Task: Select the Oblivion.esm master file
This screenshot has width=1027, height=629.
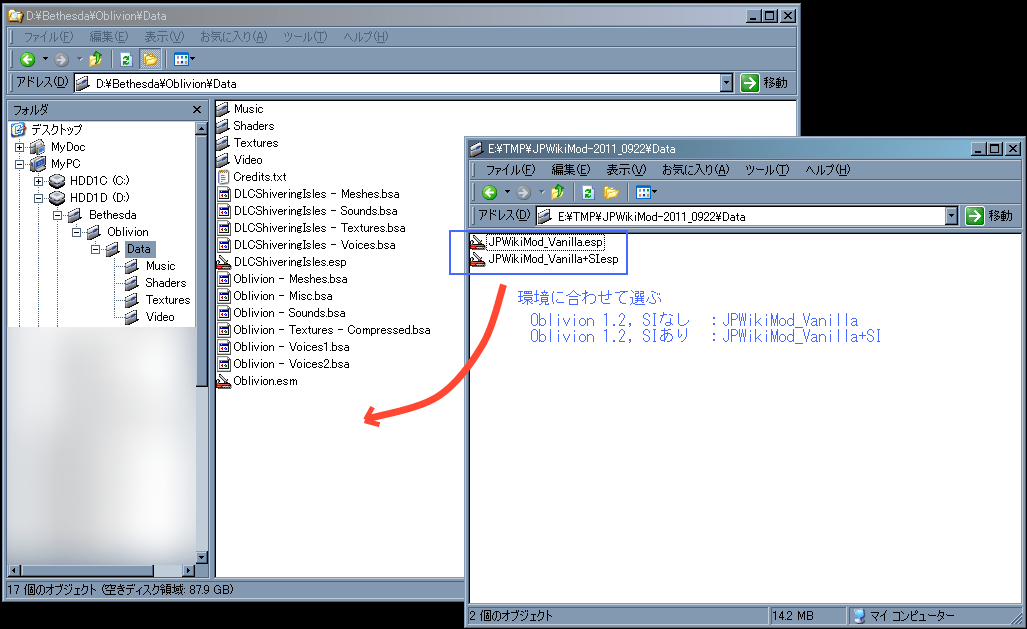Action: 264,381
